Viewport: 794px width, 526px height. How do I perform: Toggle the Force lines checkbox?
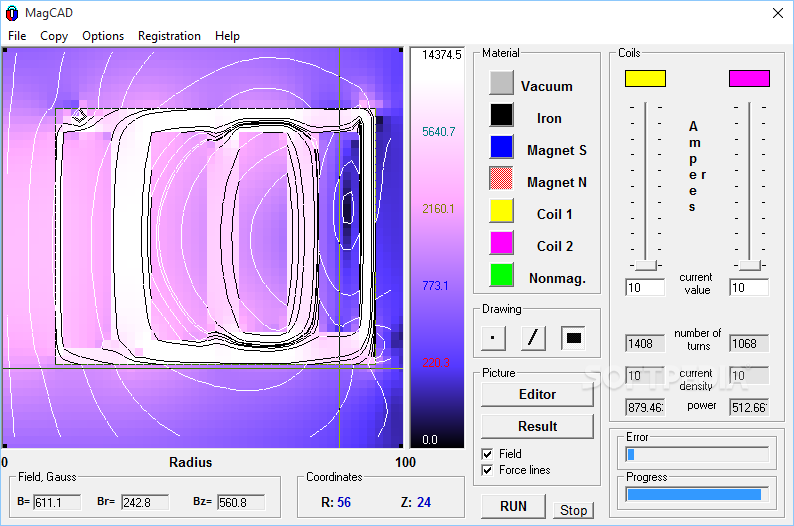(487, 470)
